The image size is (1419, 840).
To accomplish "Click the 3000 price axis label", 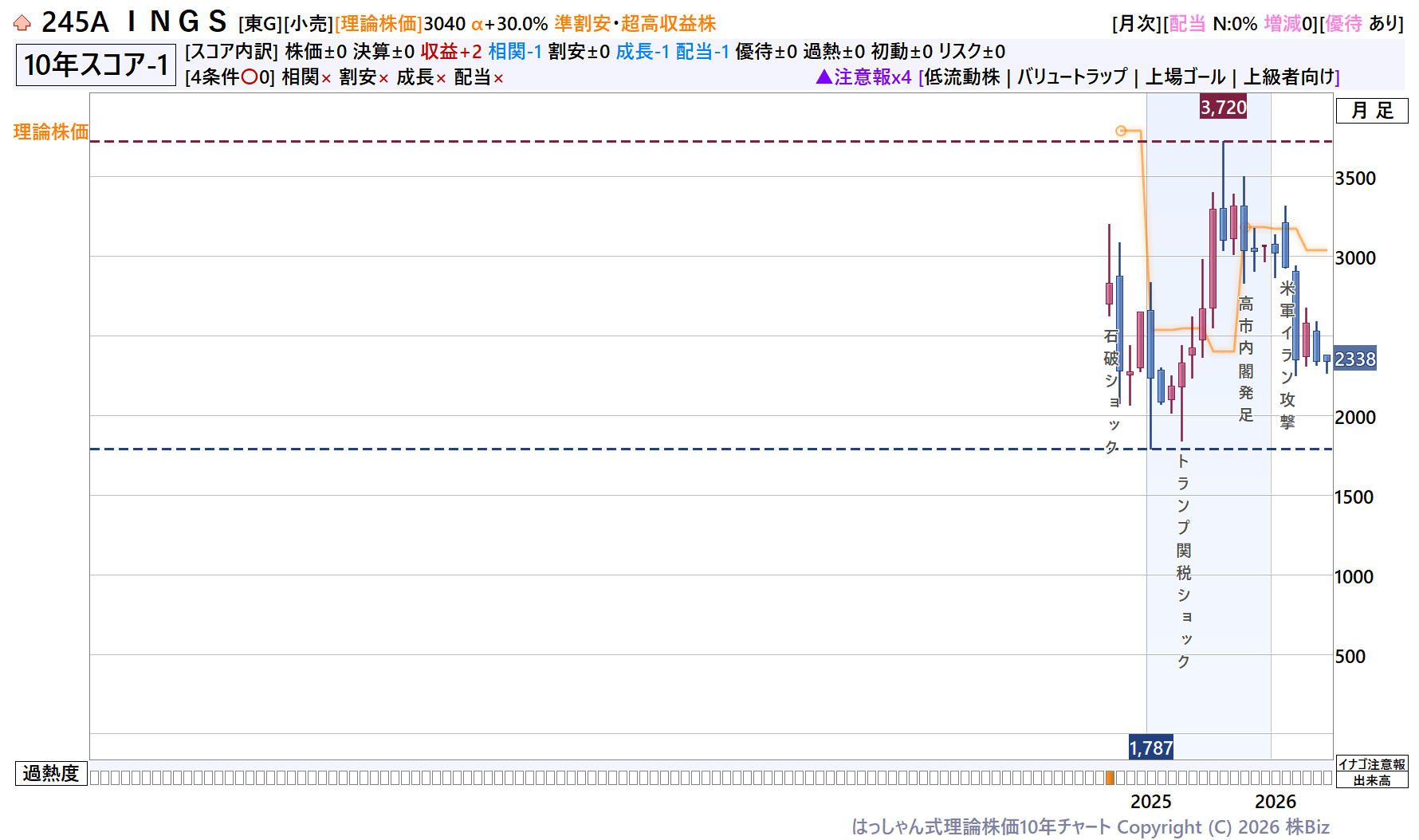I will (1355, 258).
